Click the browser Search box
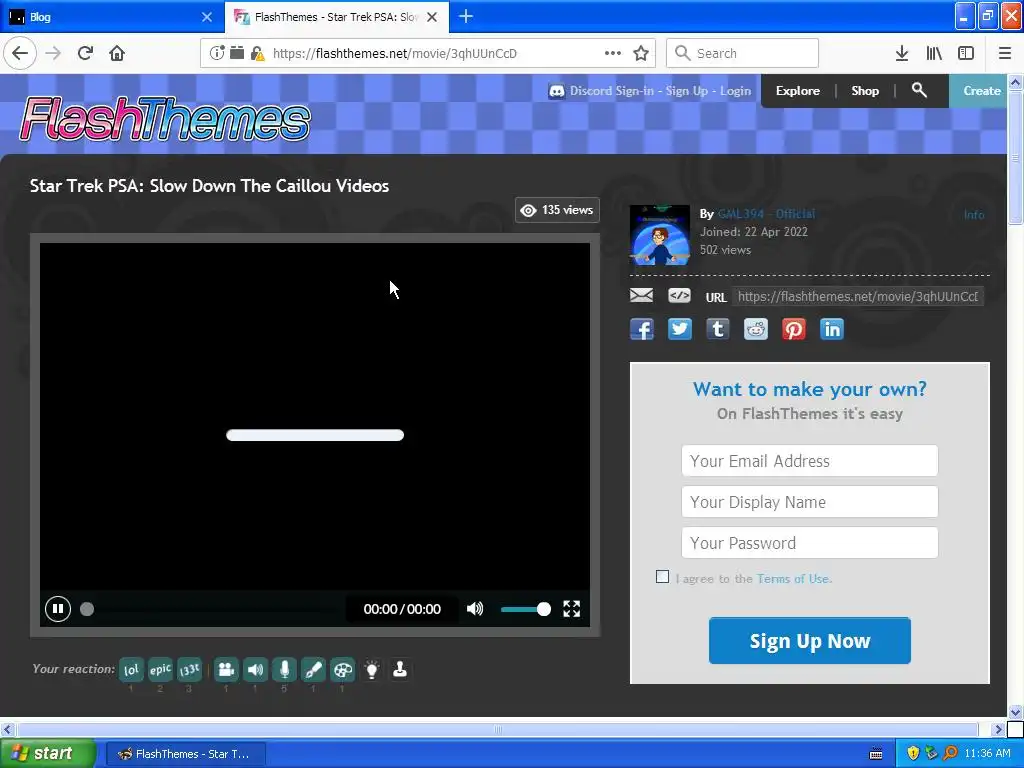This screenshot has height=768, width=1024. coord(742,53)
